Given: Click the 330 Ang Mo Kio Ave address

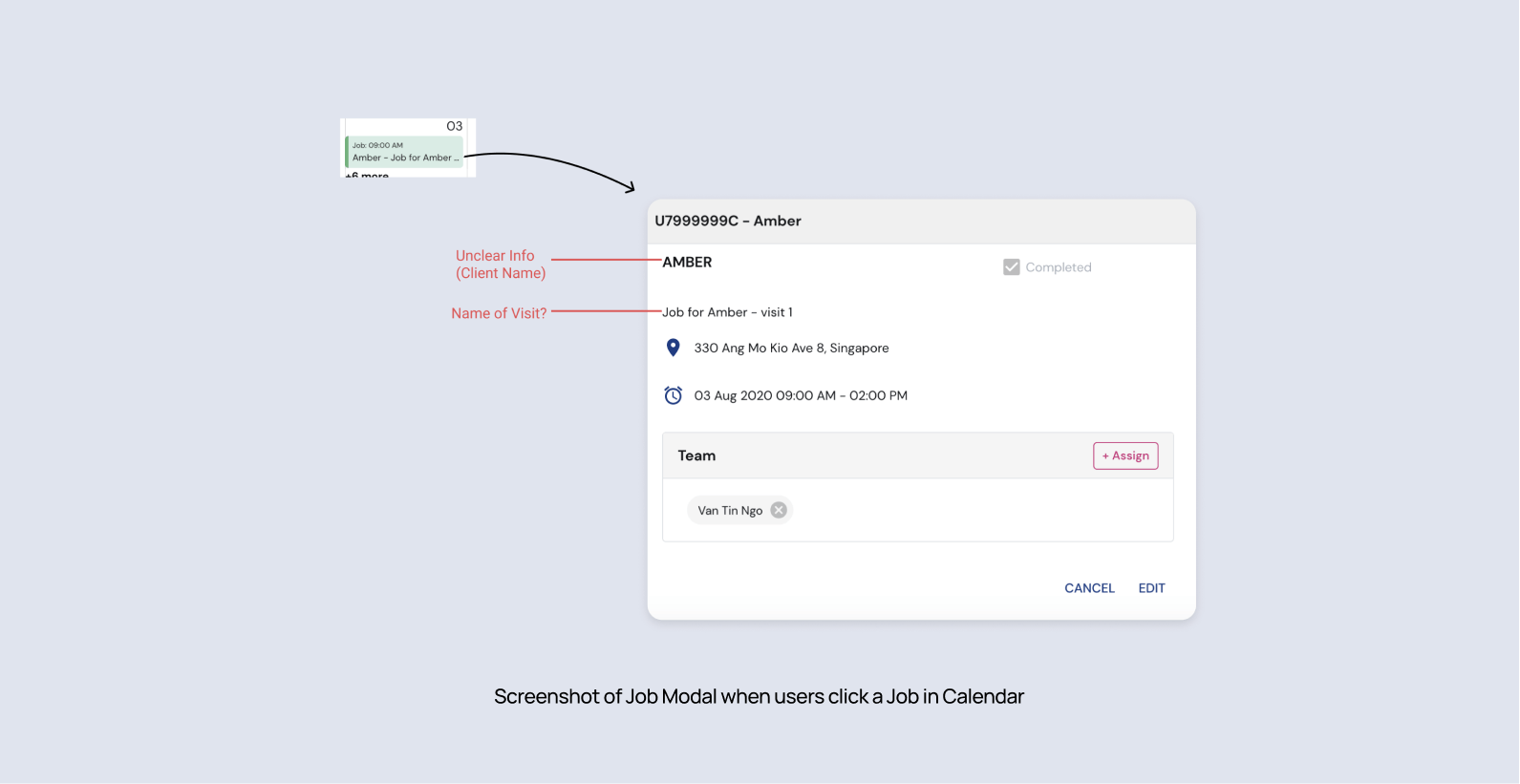Looking at the screenshot, I should click(x=791, y=348).
